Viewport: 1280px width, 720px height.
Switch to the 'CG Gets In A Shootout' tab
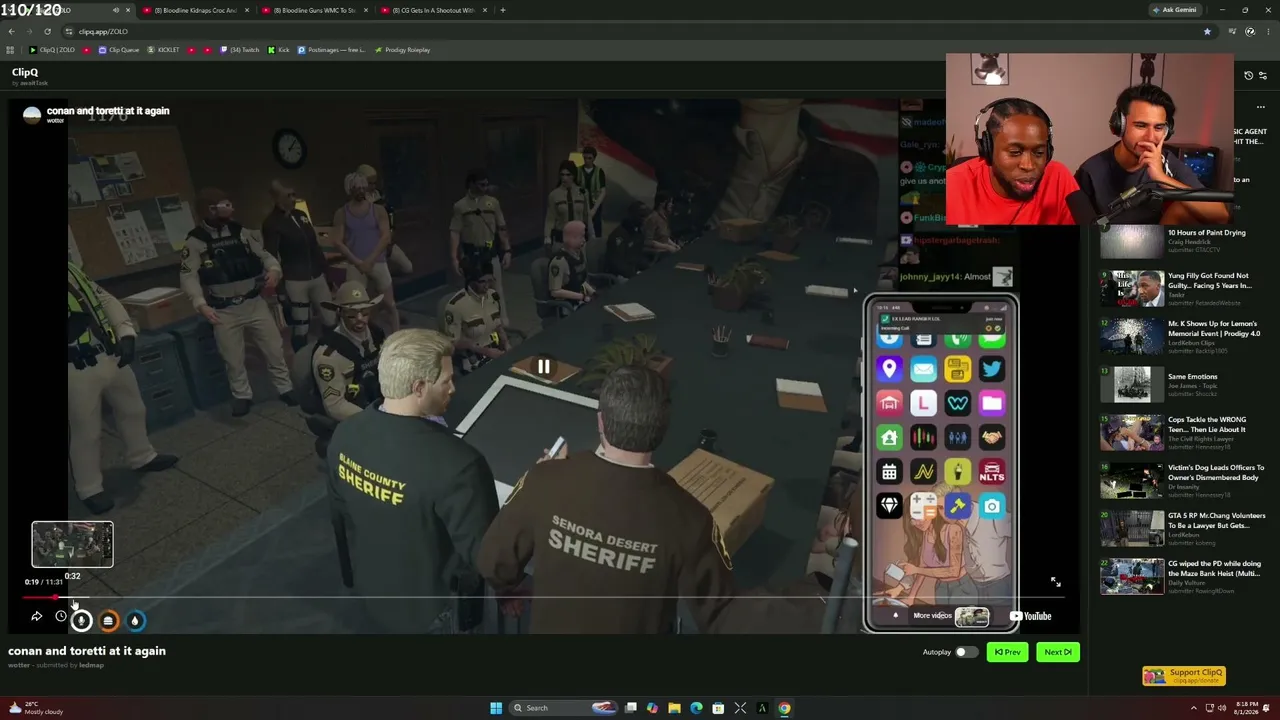pos(435,10)
